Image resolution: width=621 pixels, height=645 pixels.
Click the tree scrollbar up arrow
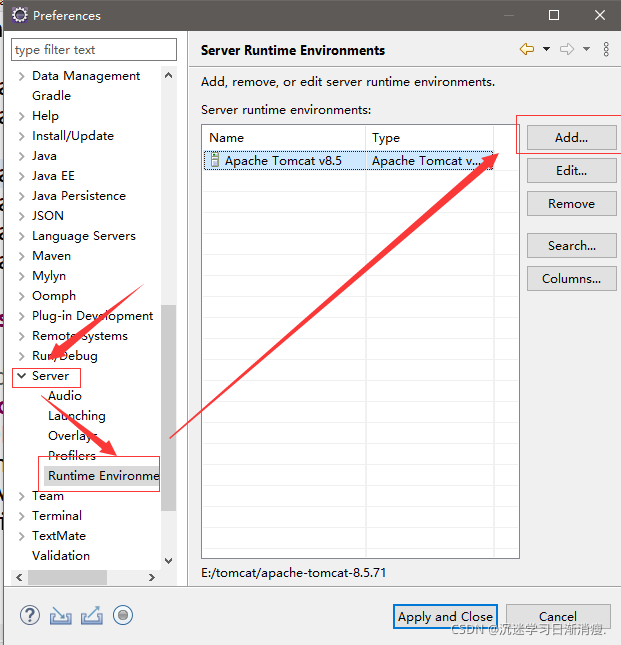click(x=168, y=75)
